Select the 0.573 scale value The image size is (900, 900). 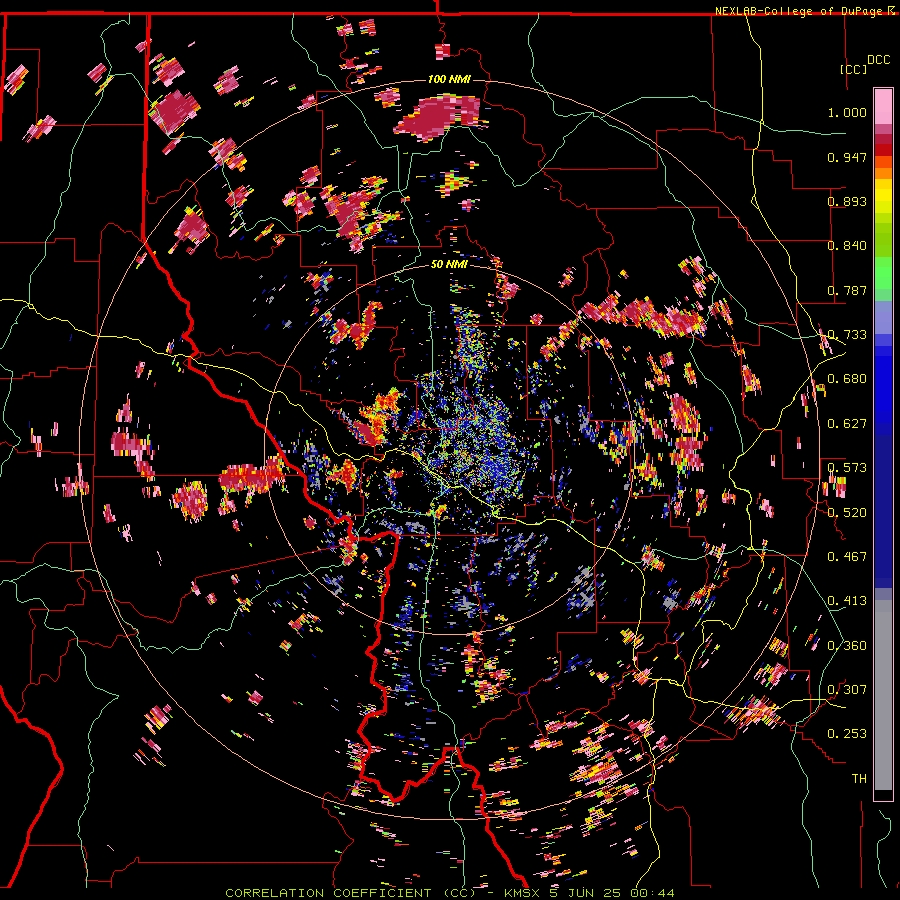pyautogui.click(x=847, y=468)
